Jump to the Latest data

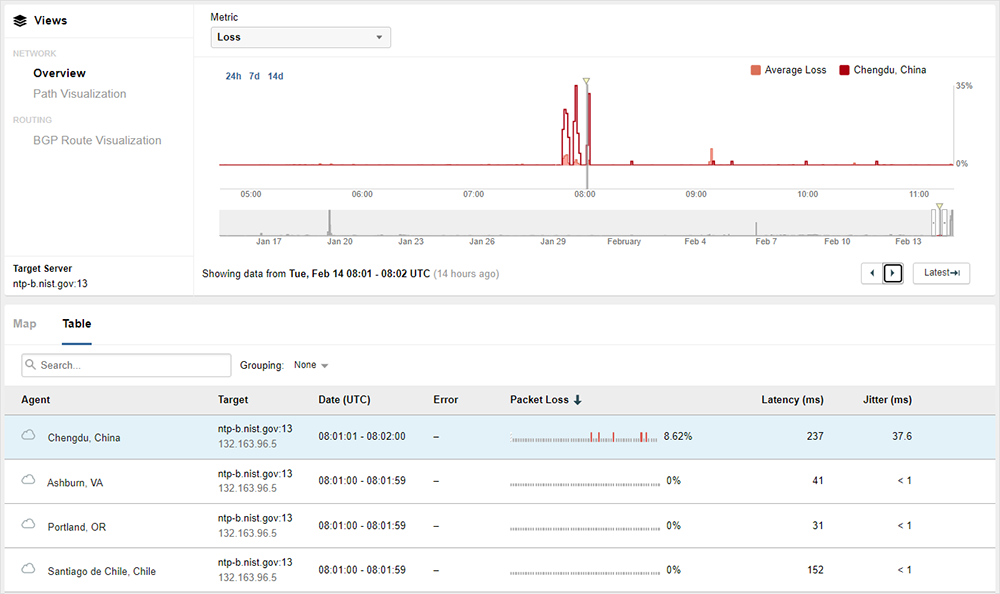tap(941, 273)
